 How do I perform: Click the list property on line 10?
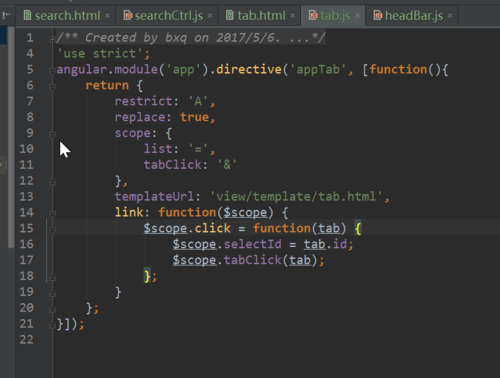click(x=158, y=149)
